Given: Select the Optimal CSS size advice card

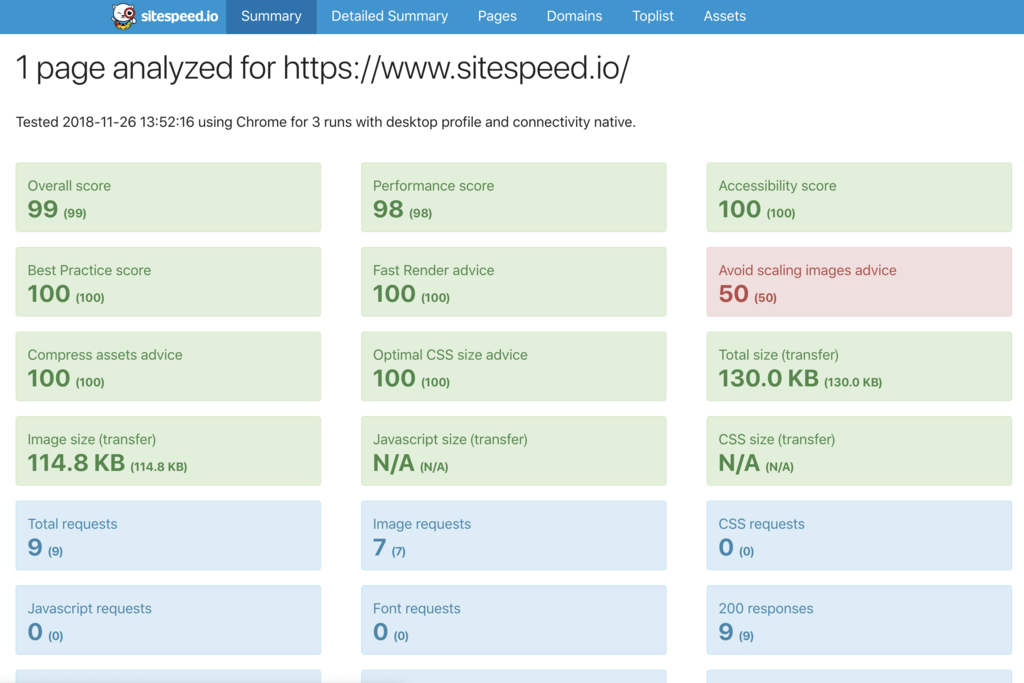Looking at the screenshot, I should click(x=513, y=366).
